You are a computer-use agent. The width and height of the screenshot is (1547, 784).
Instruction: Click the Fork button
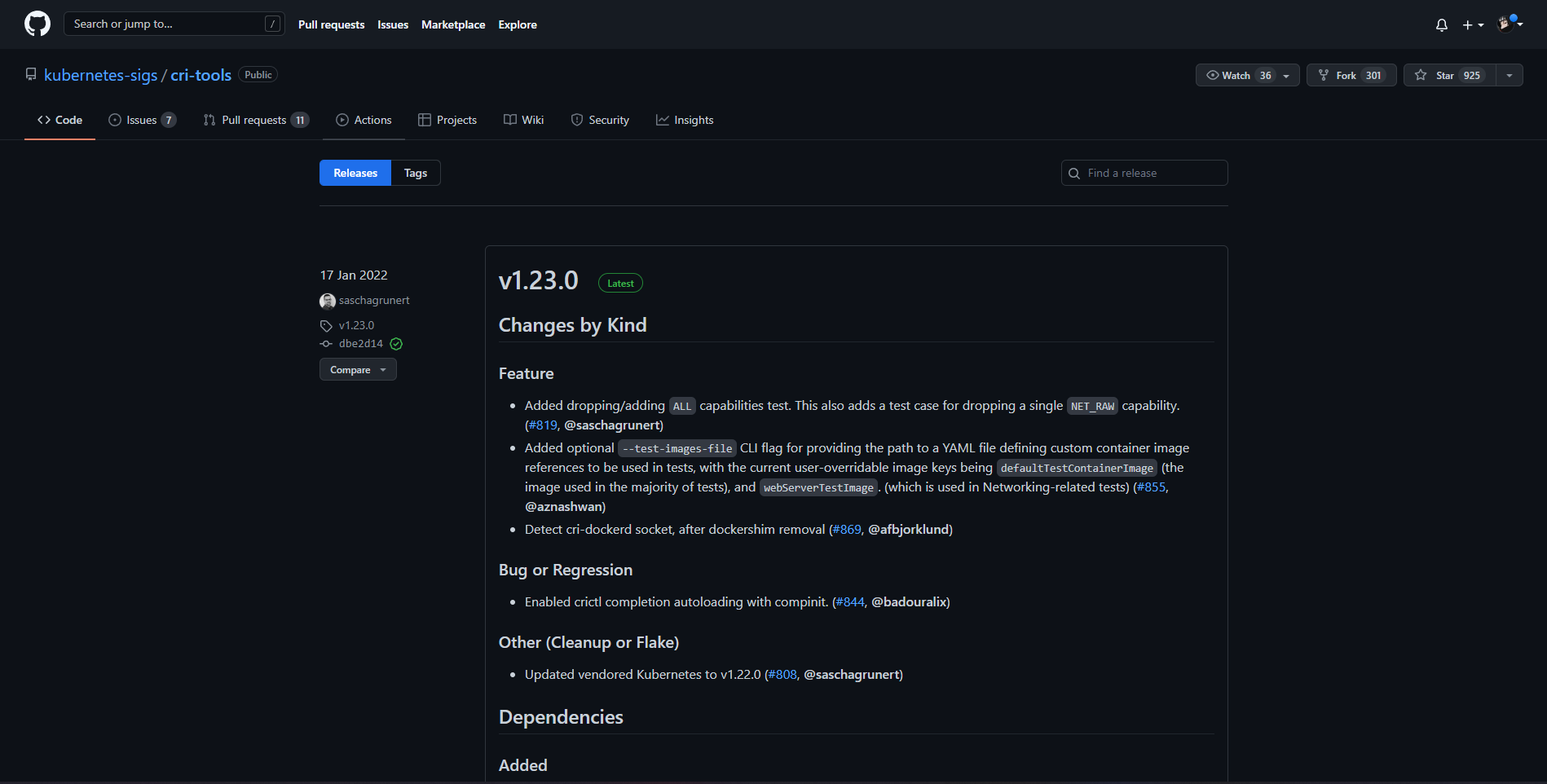point(1351,75)
